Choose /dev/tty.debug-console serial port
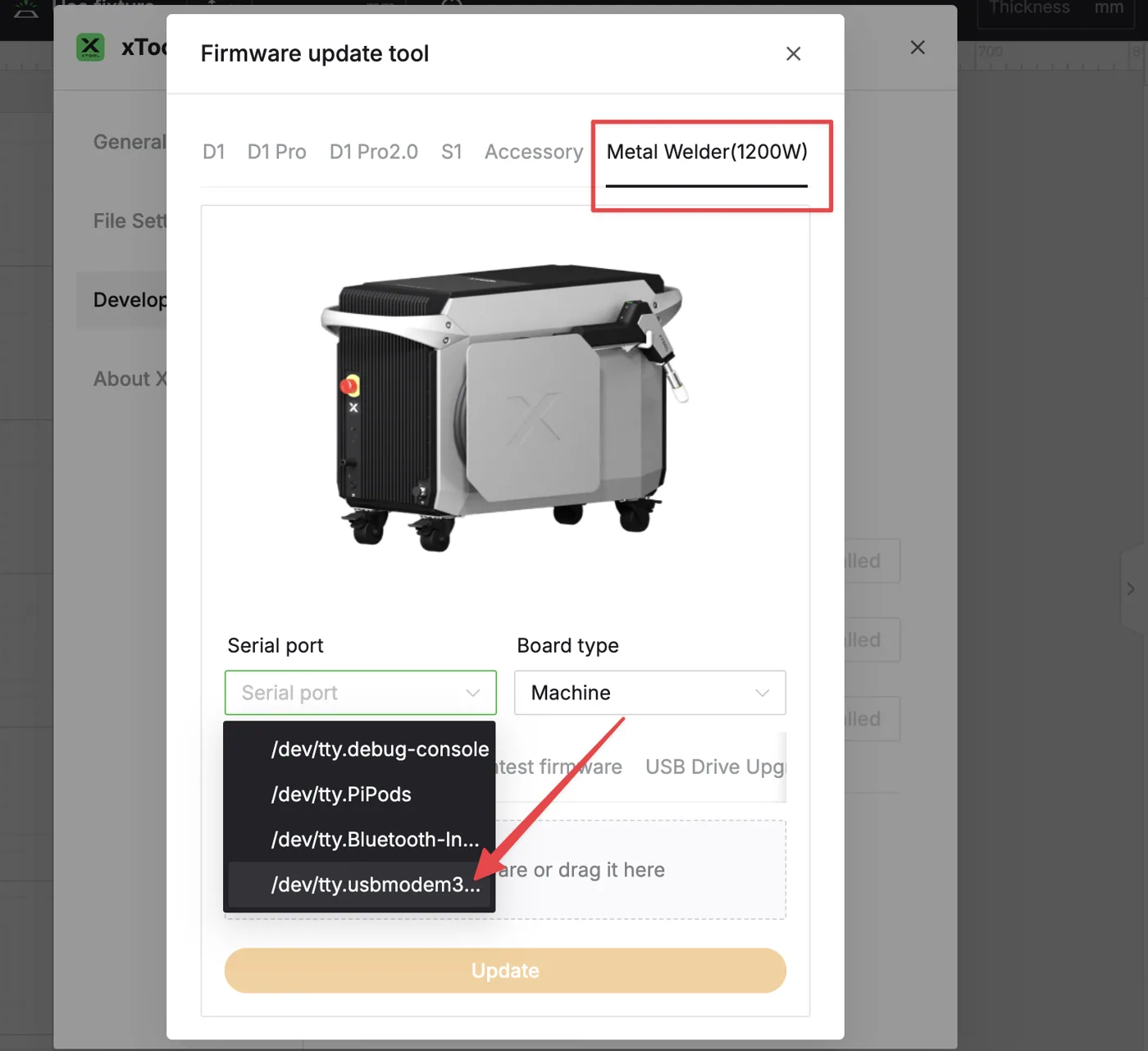 coord(361,749)
